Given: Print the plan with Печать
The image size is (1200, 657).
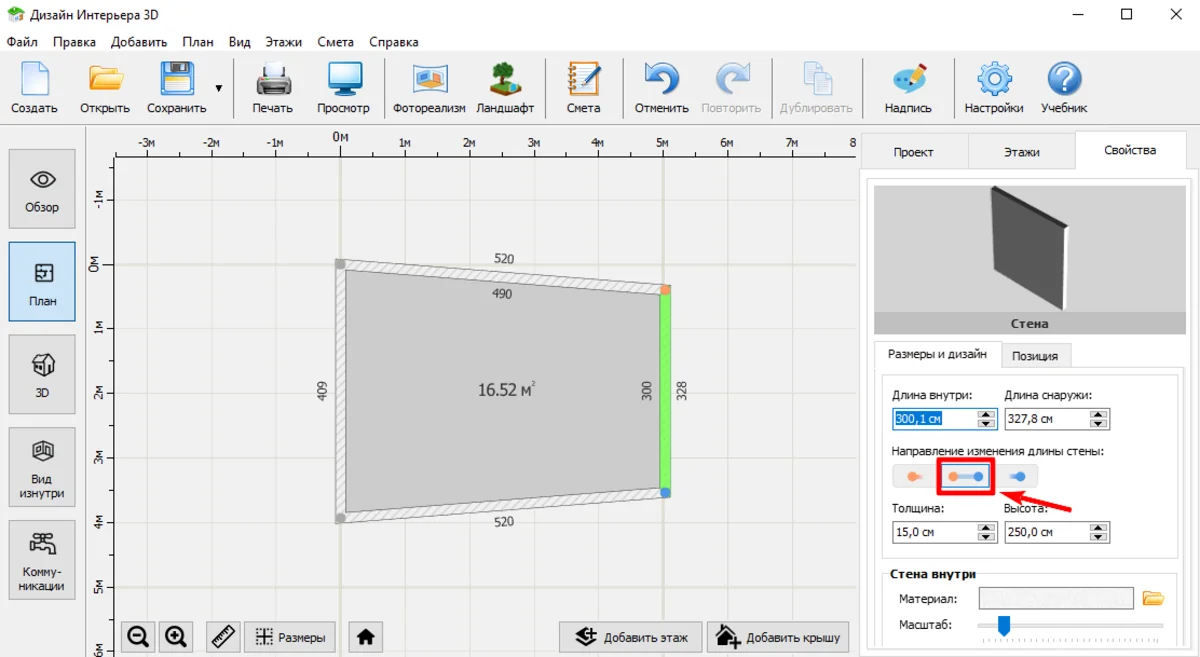Looking at the screenshot, I should tap(273, 88).
